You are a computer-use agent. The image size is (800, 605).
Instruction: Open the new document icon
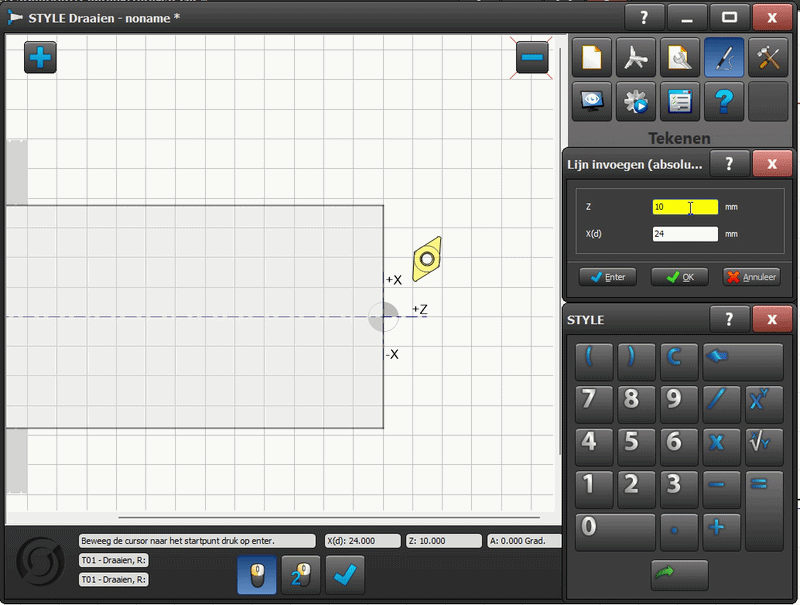coord(592,57)
